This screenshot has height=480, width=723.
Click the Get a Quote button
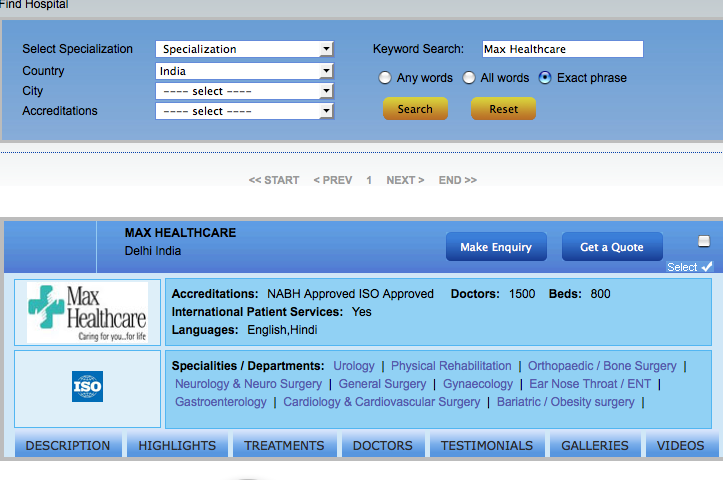coord(612,247)
